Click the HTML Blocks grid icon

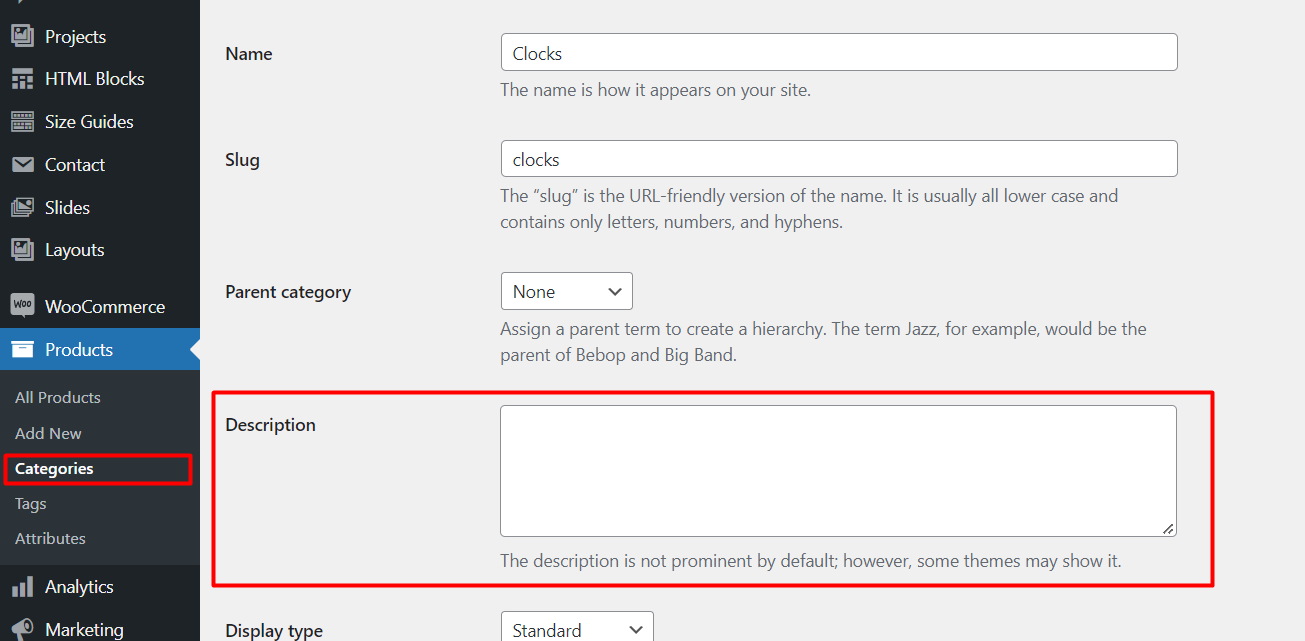pyautogui.click(x=22, y=79)
